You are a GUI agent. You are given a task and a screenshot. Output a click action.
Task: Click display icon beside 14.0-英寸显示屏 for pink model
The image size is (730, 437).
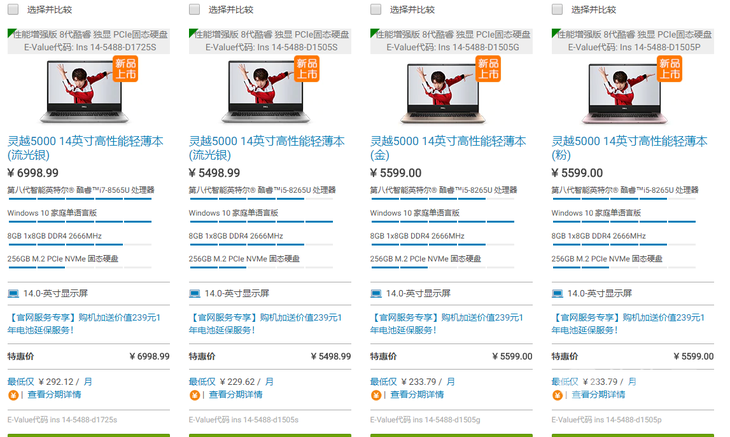tap(557, 294)
